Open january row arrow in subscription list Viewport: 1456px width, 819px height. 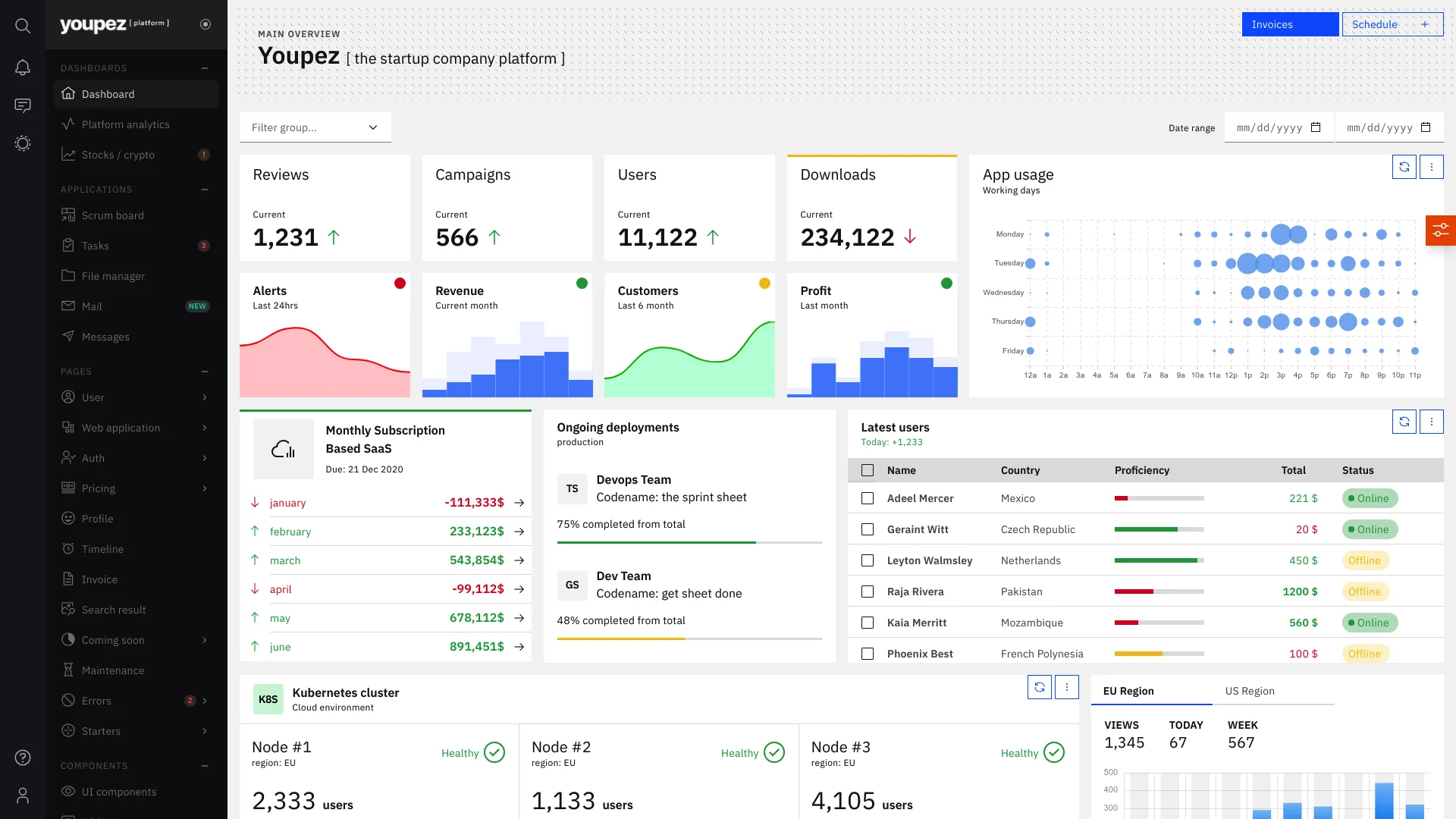coord(519,503)
